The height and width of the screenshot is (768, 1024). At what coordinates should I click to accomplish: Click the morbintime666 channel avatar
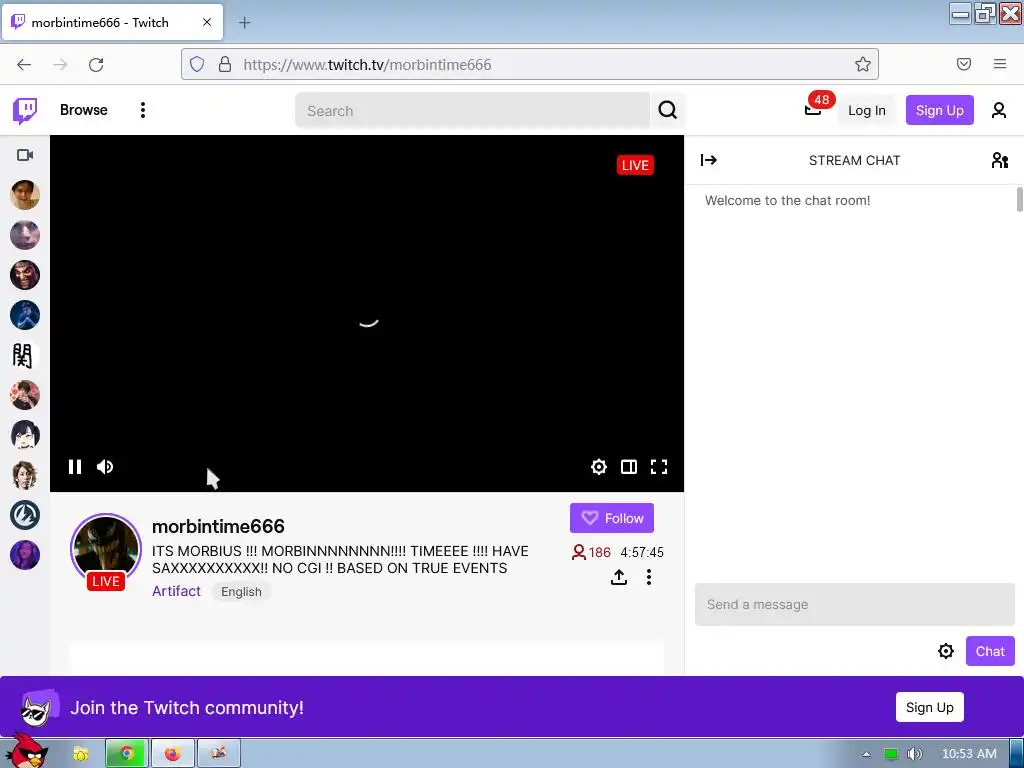click(106, 549)
